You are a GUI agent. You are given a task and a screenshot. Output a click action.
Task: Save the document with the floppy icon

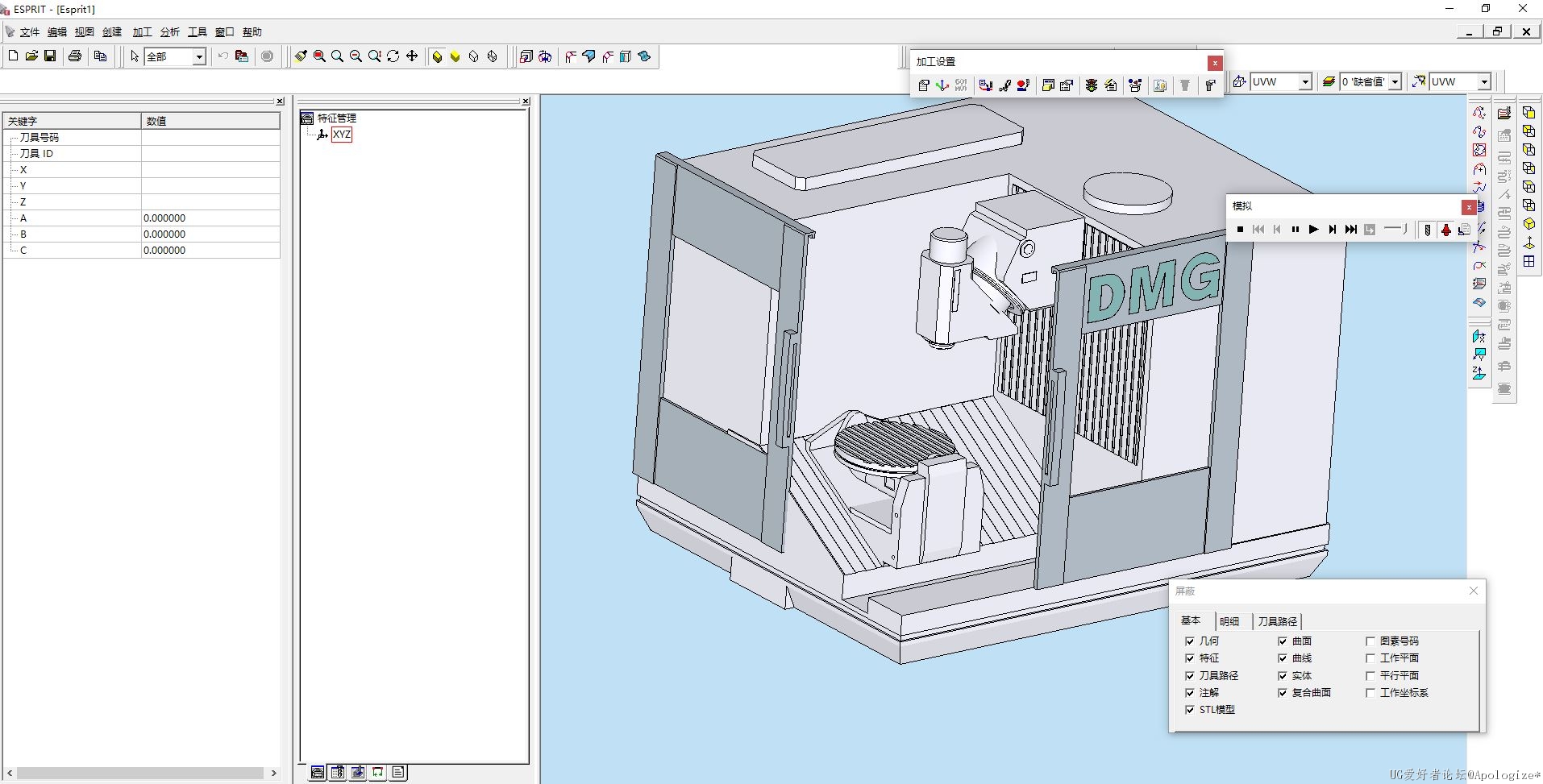(x=50, y=56)
